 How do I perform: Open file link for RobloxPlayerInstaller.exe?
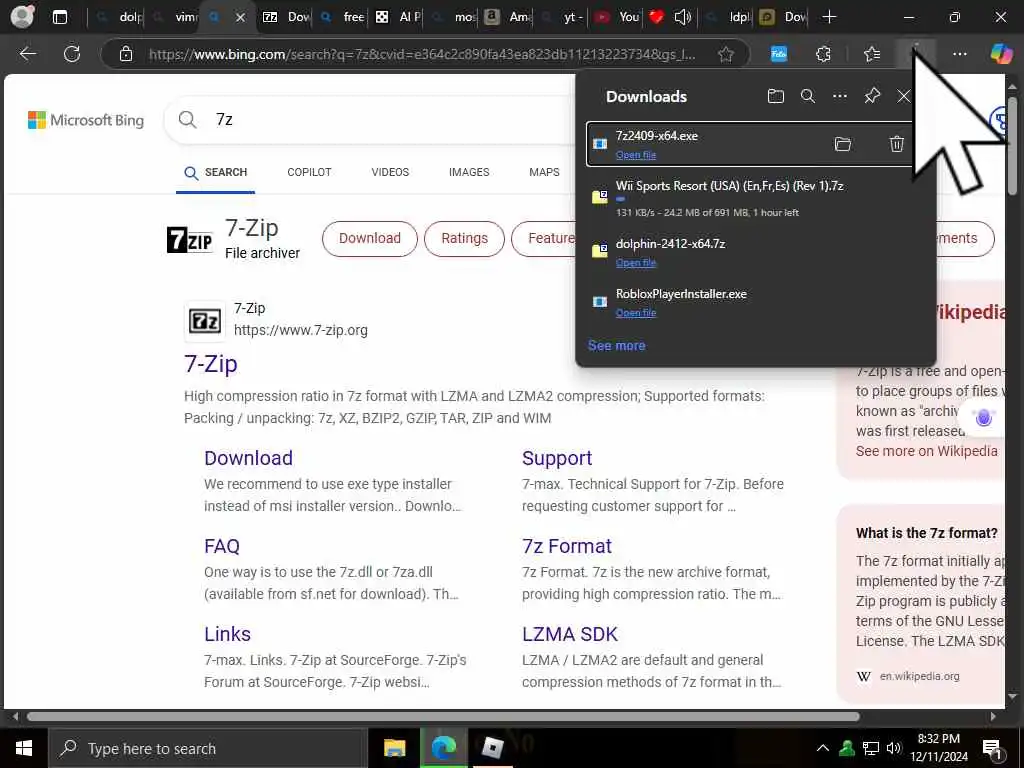click(635, 313)
